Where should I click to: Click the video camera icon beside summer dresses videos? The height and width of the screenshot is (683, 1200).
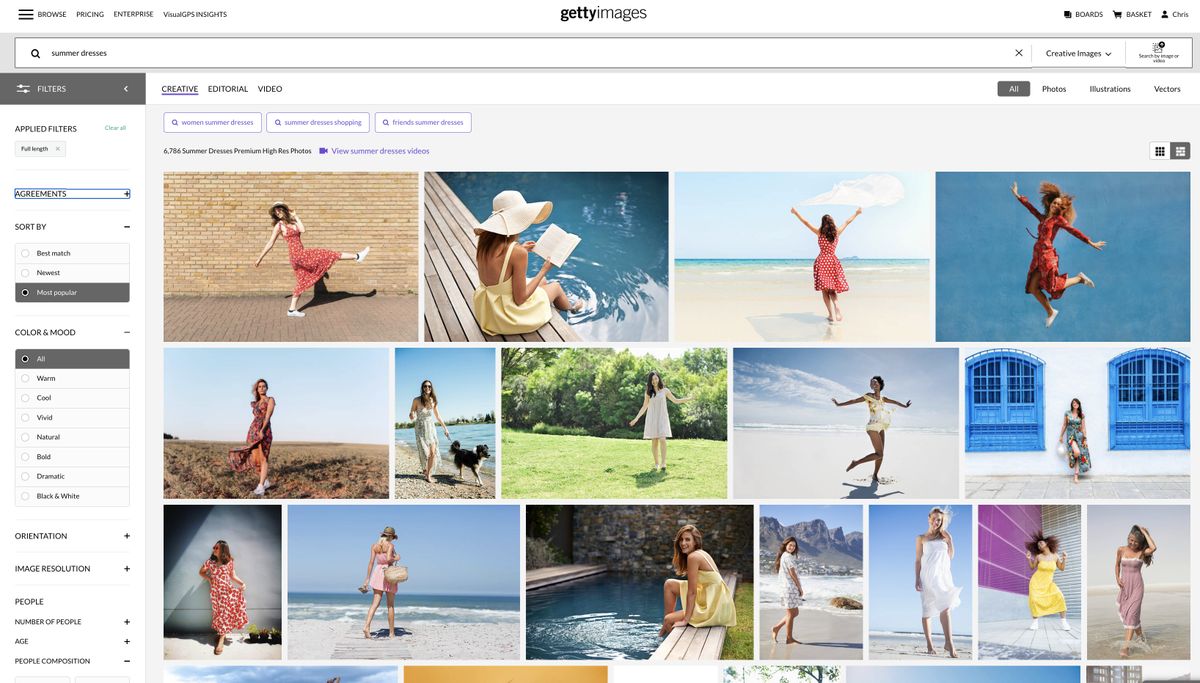click(x=321, y=149)
